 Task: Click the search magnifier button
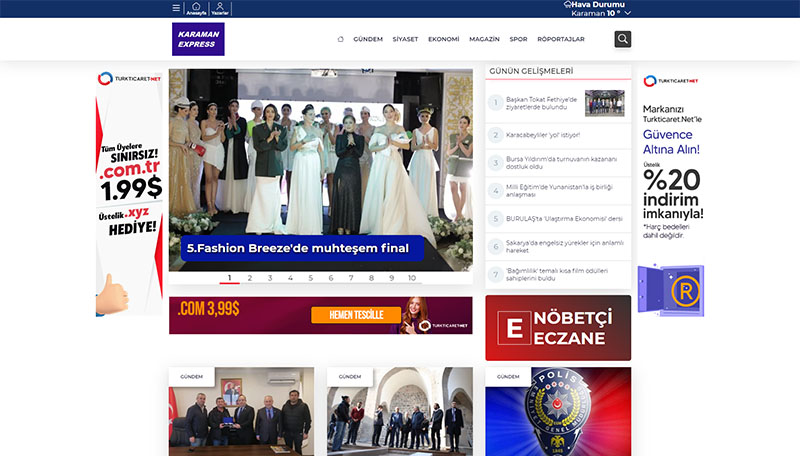pos(622,39)
